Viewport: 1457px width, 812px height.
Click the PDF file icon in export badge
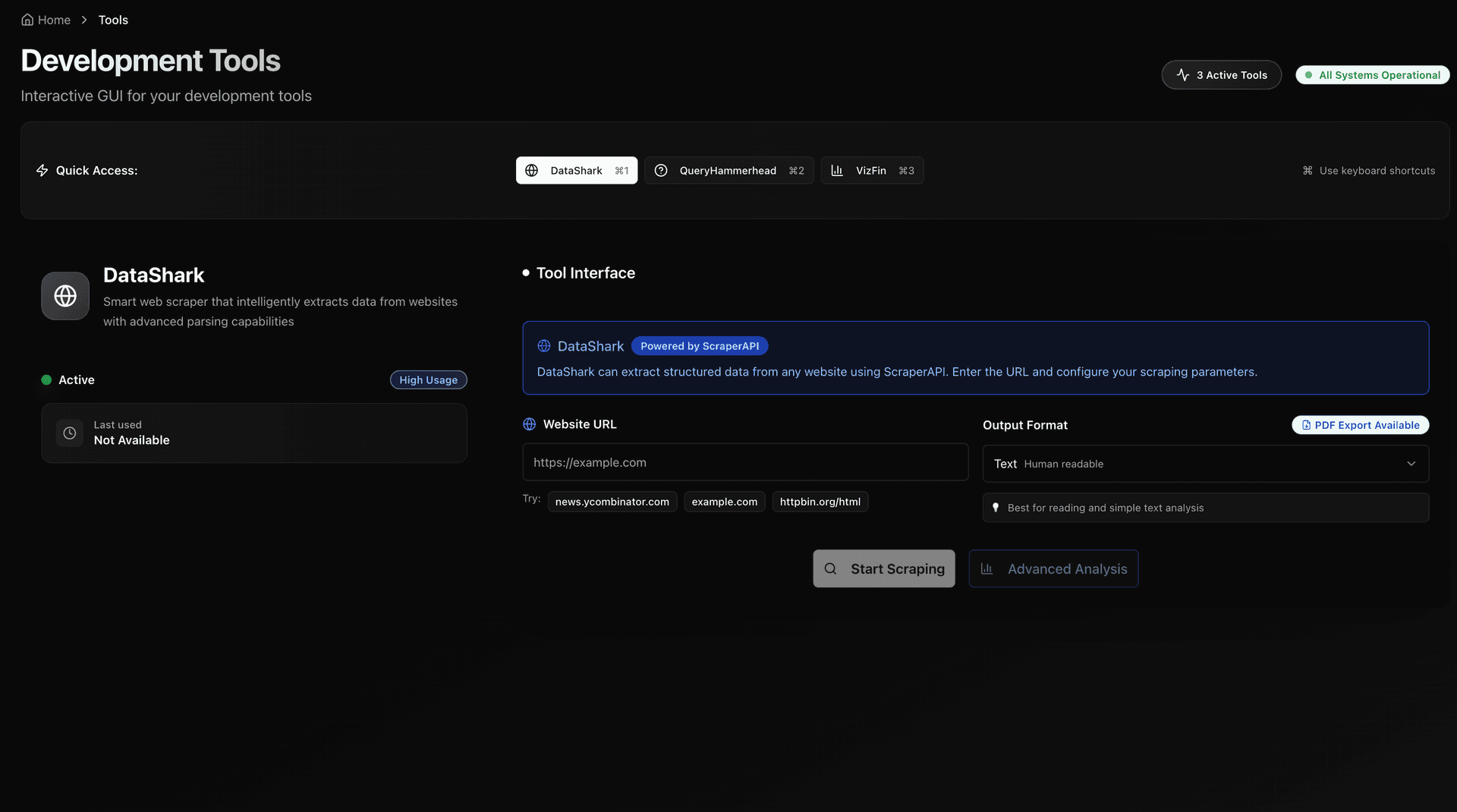point(1306,425)
